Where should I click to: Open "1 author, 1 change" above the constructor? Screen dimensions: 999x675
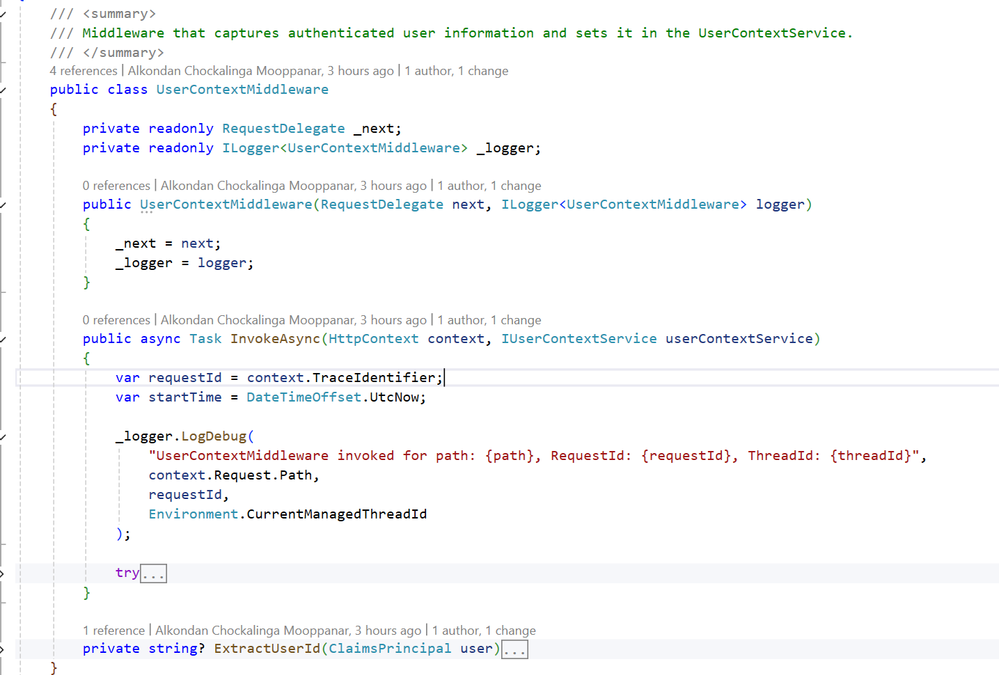coord(489,185)
